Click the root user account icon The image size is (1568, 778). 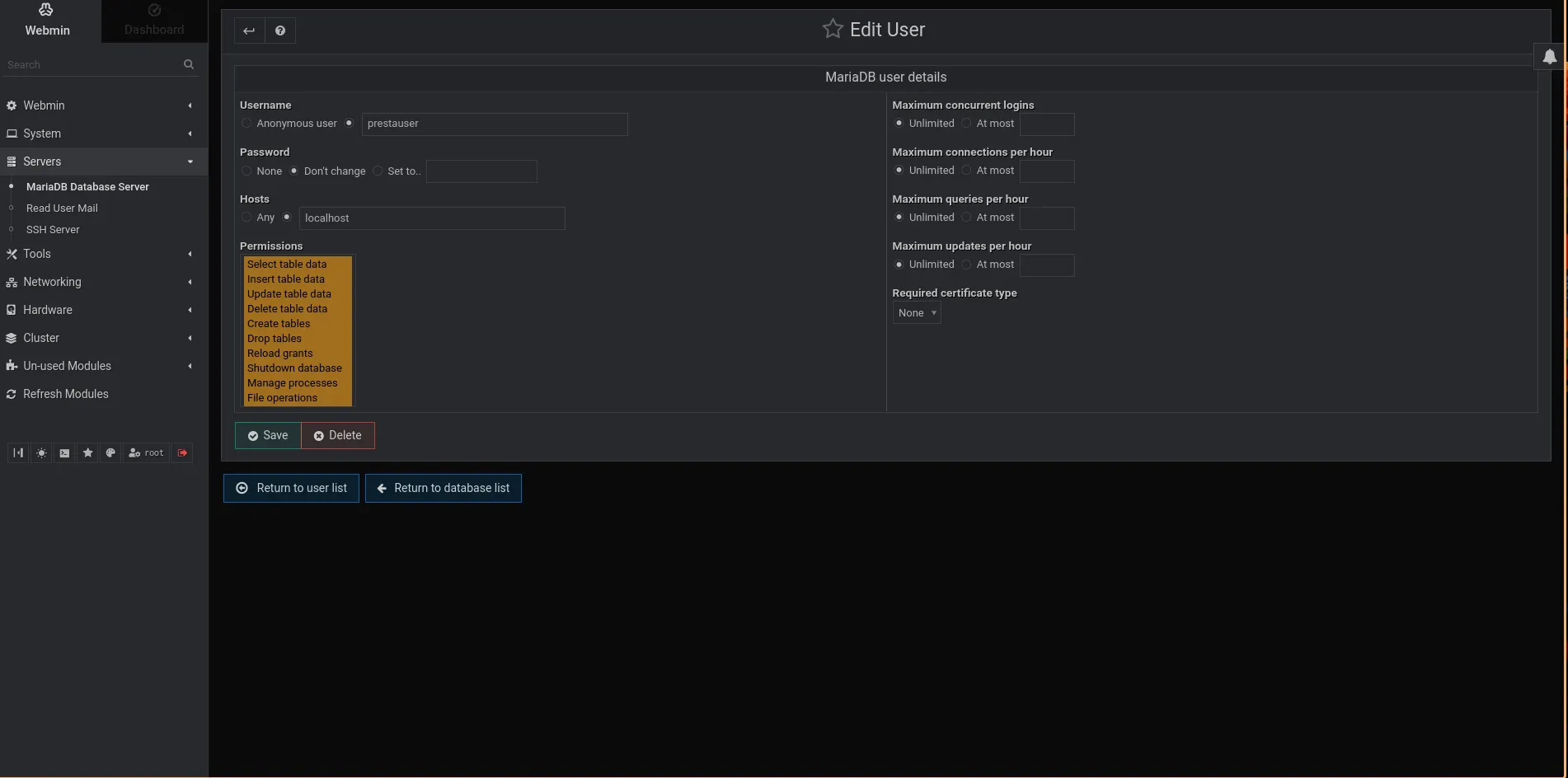point(146,453)
